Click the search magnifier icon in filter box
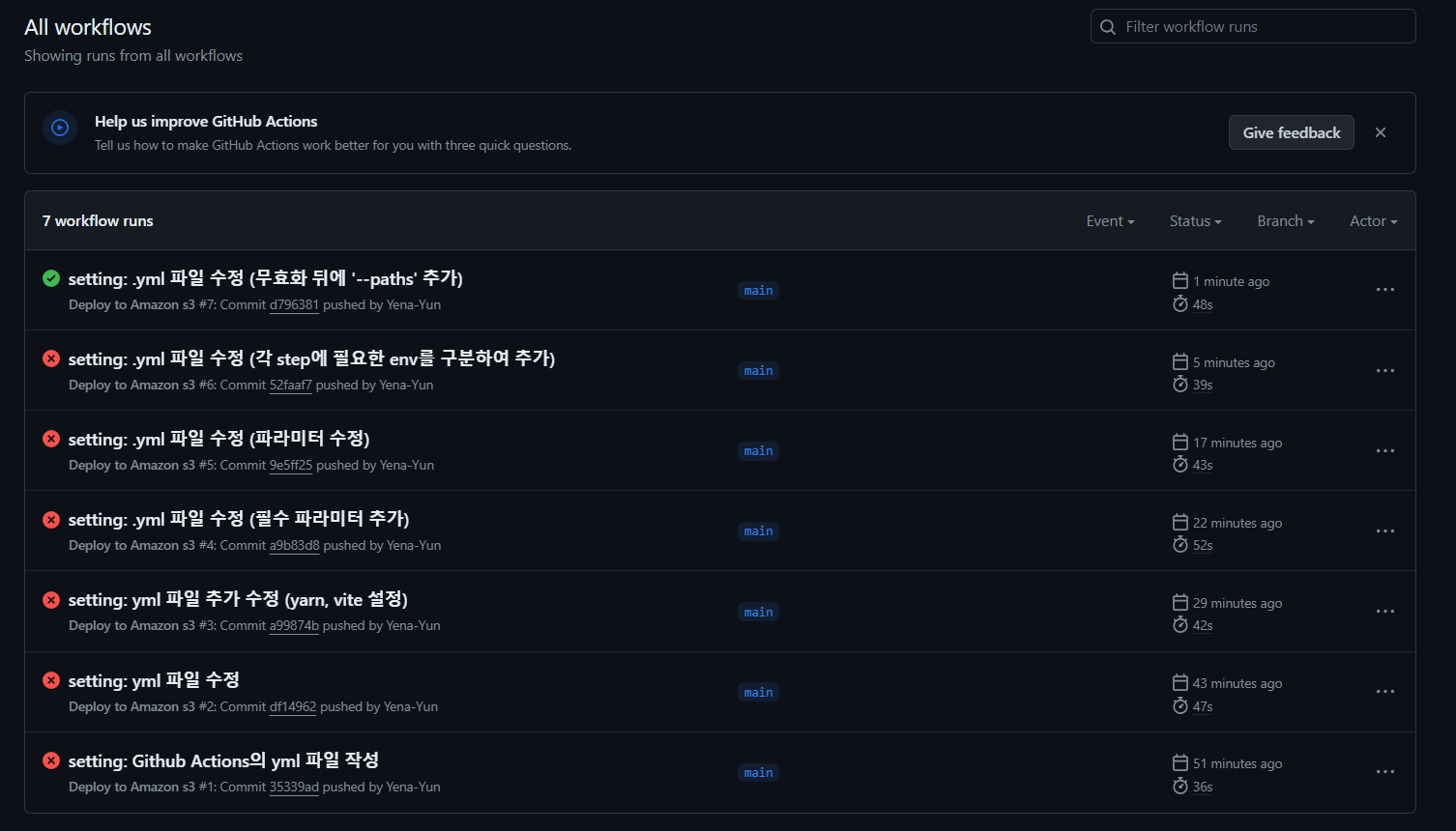The image size is (1456, 831). point(1108,27)
